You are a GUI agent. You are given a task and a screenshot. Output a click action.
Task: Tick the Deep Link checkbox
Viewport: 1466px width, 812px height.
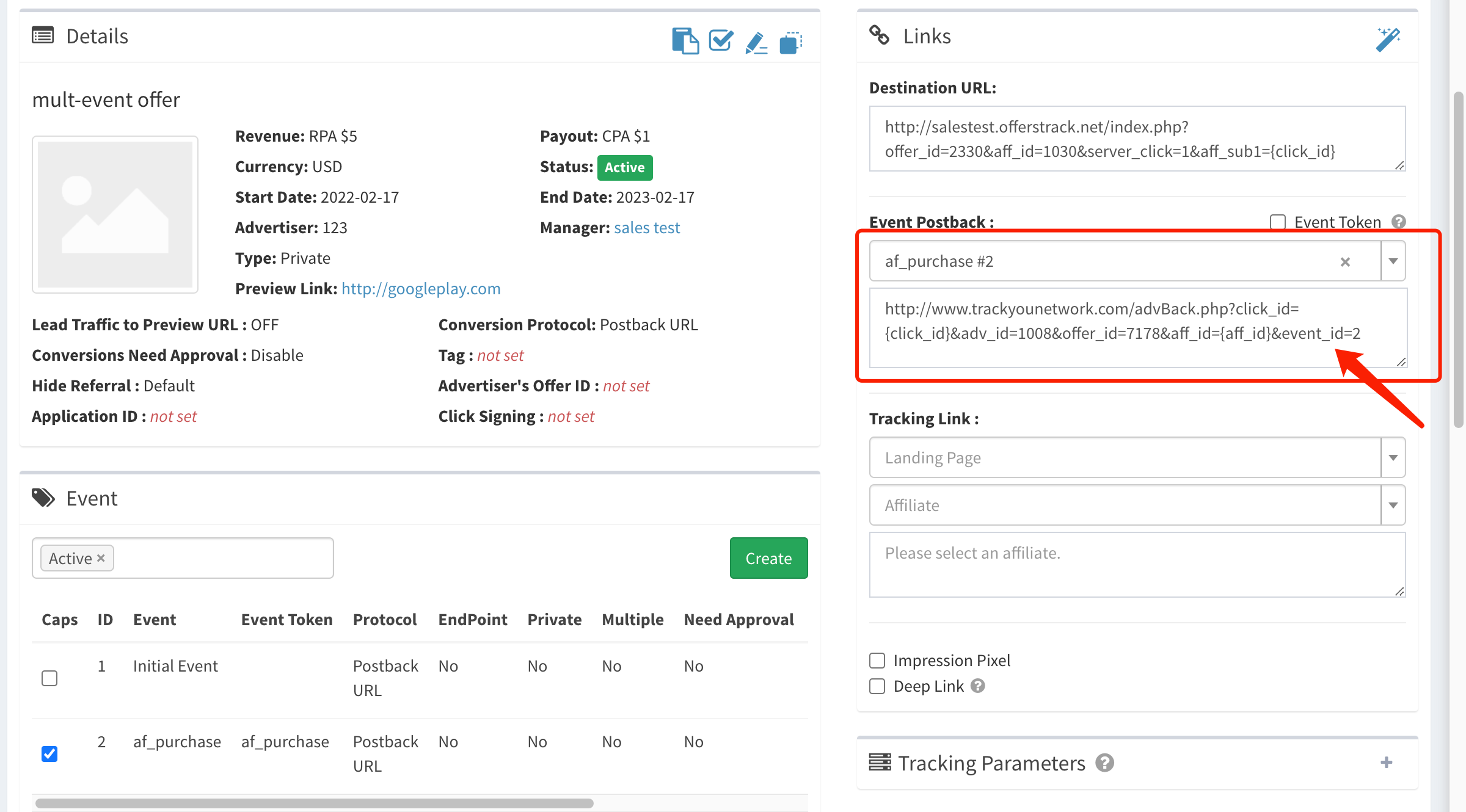(x=877, y=686)
